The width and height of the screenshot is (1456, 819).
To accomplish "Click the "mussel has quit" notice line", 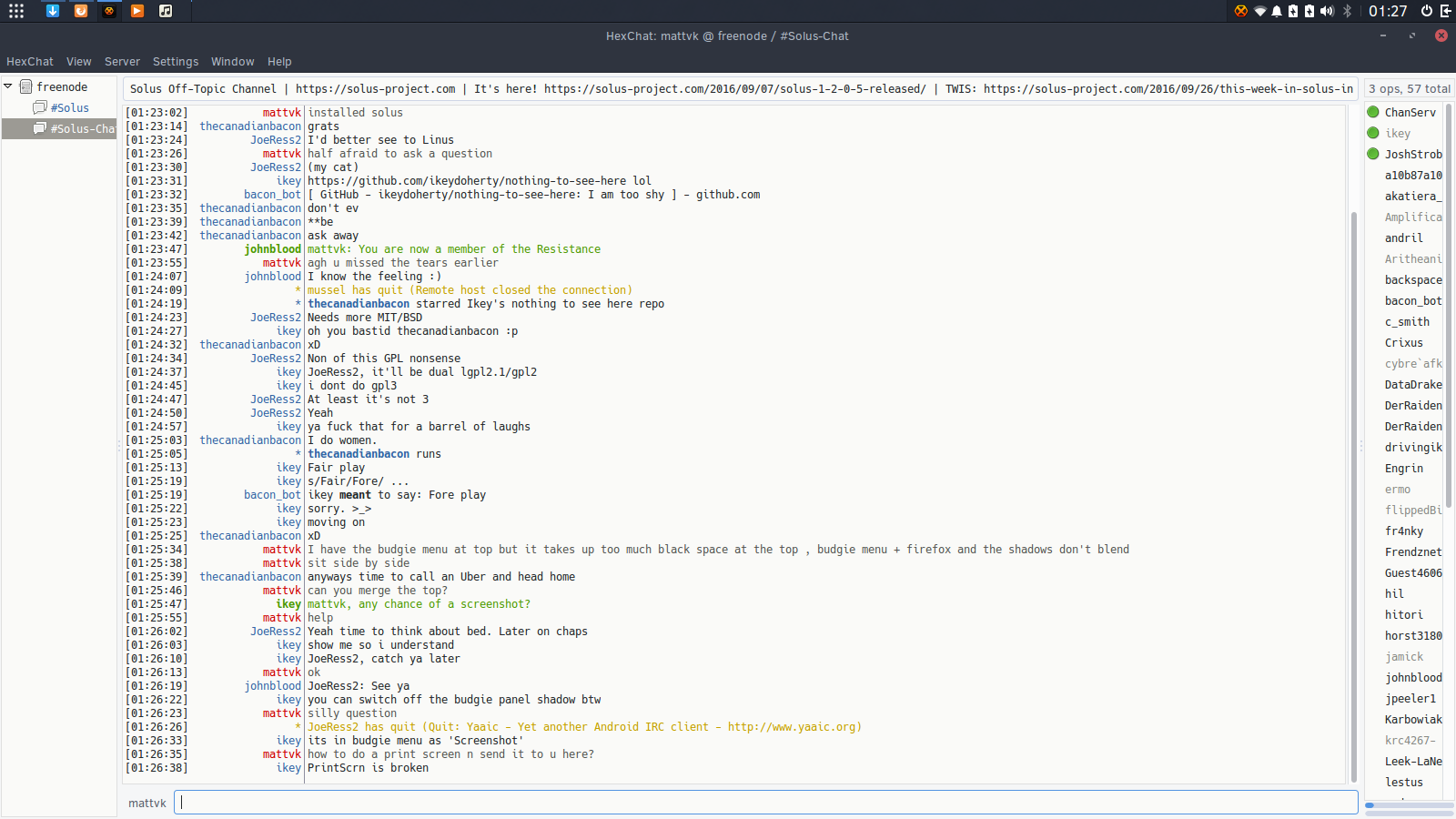I will pyautogui.click(x=470, y=290).
